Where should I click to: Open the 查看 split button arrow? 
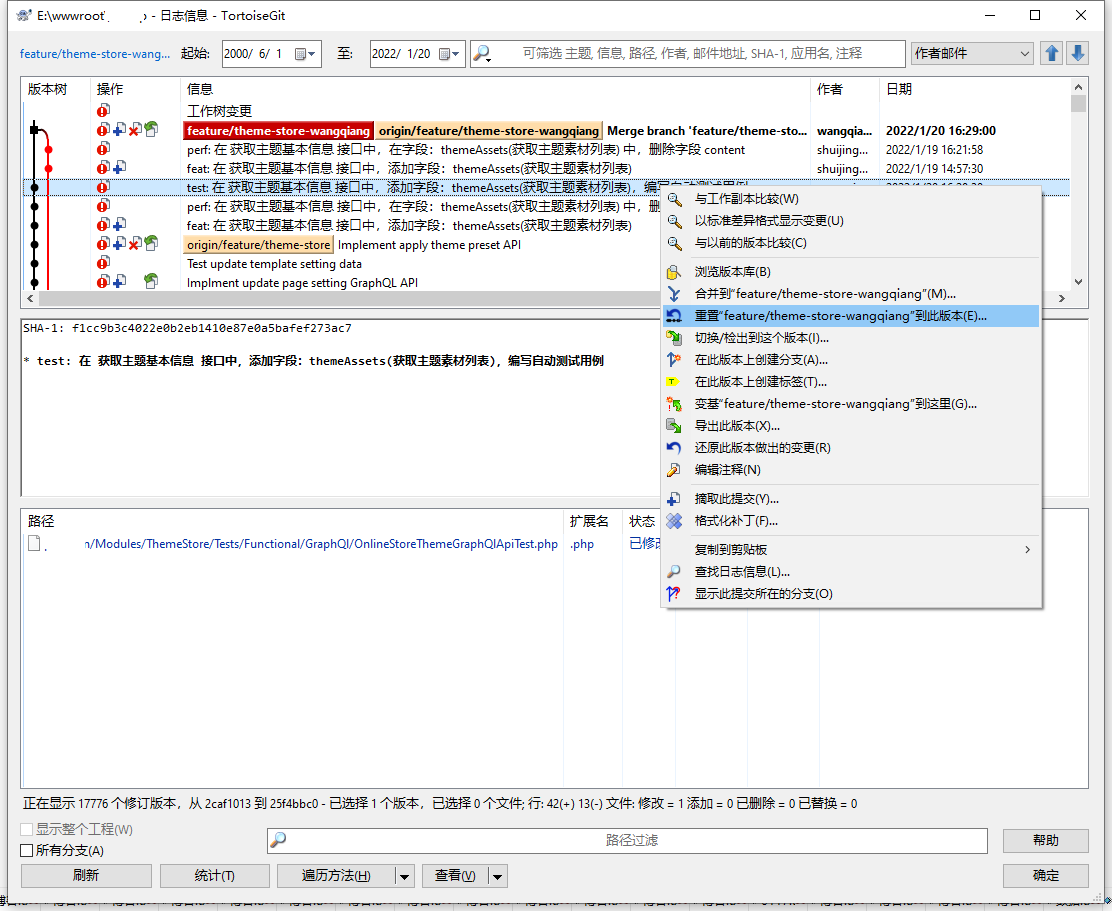pyautogui.click(x=497, y=876)
